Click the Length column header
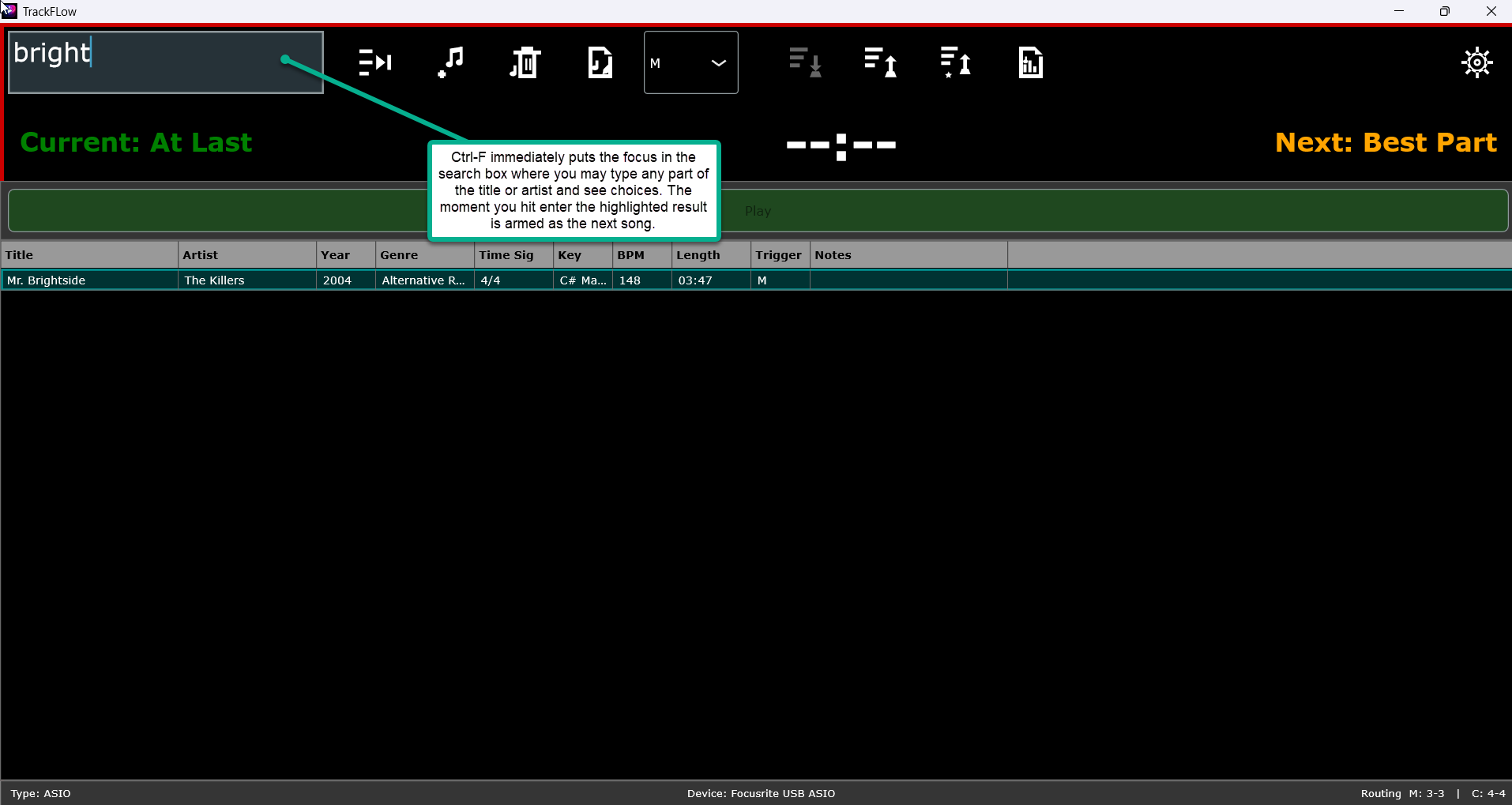The height and width of the screenshot is (805, 1512). 710,255
